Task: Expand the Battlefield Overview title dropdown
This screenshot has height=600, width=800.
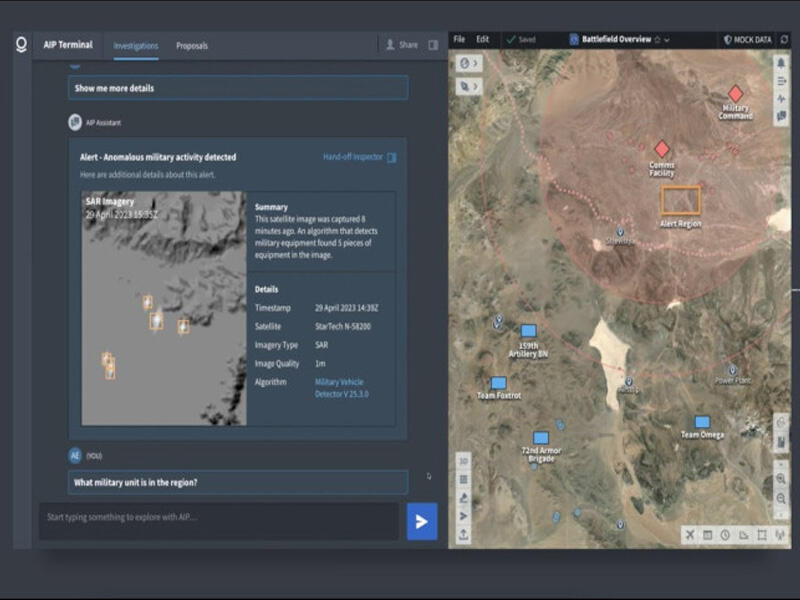Action: [667, 40]
